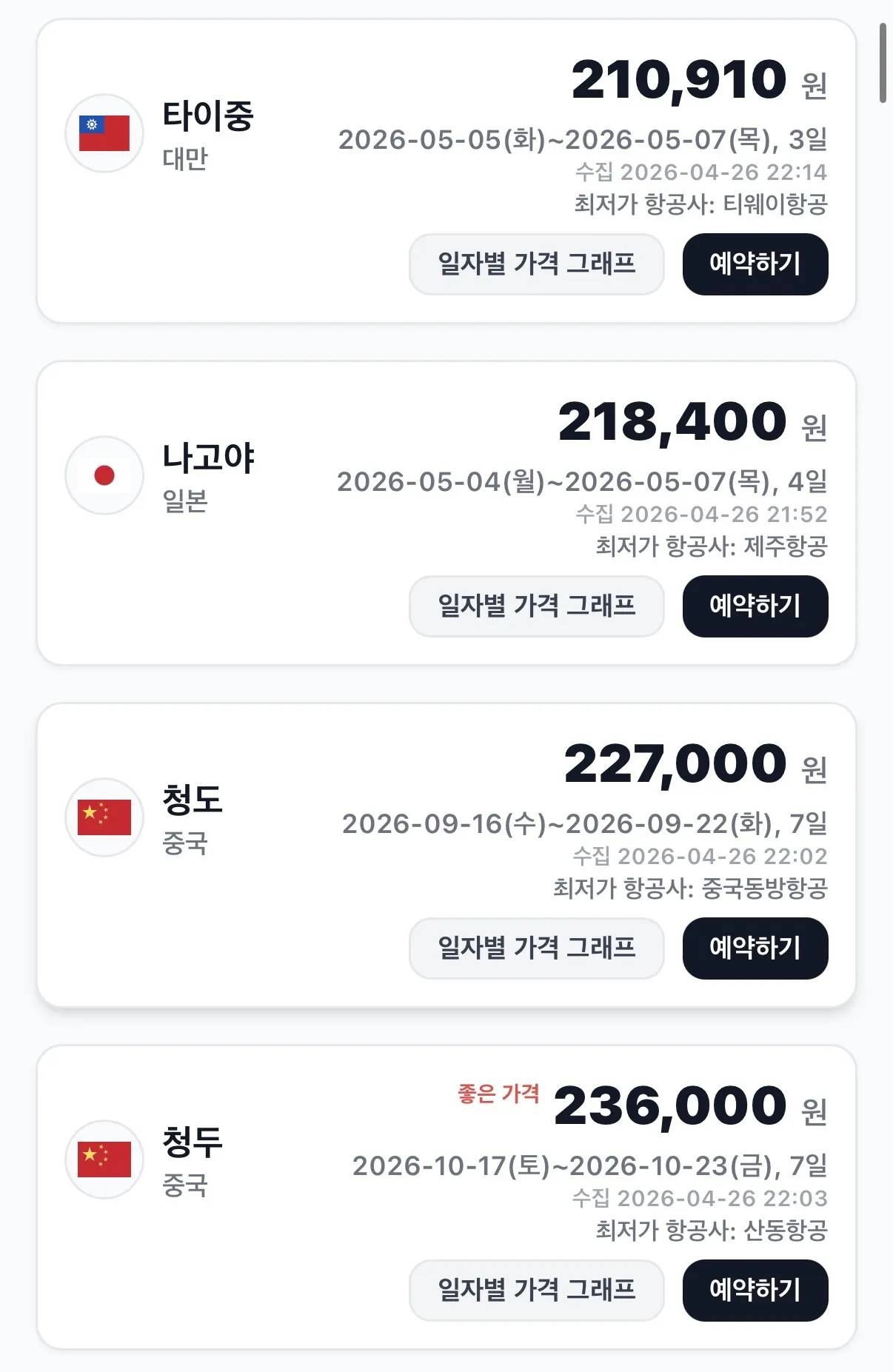893x1372 pixels.
Task: Click the China flag icon for 청도
Action: (x=104, y=817)
